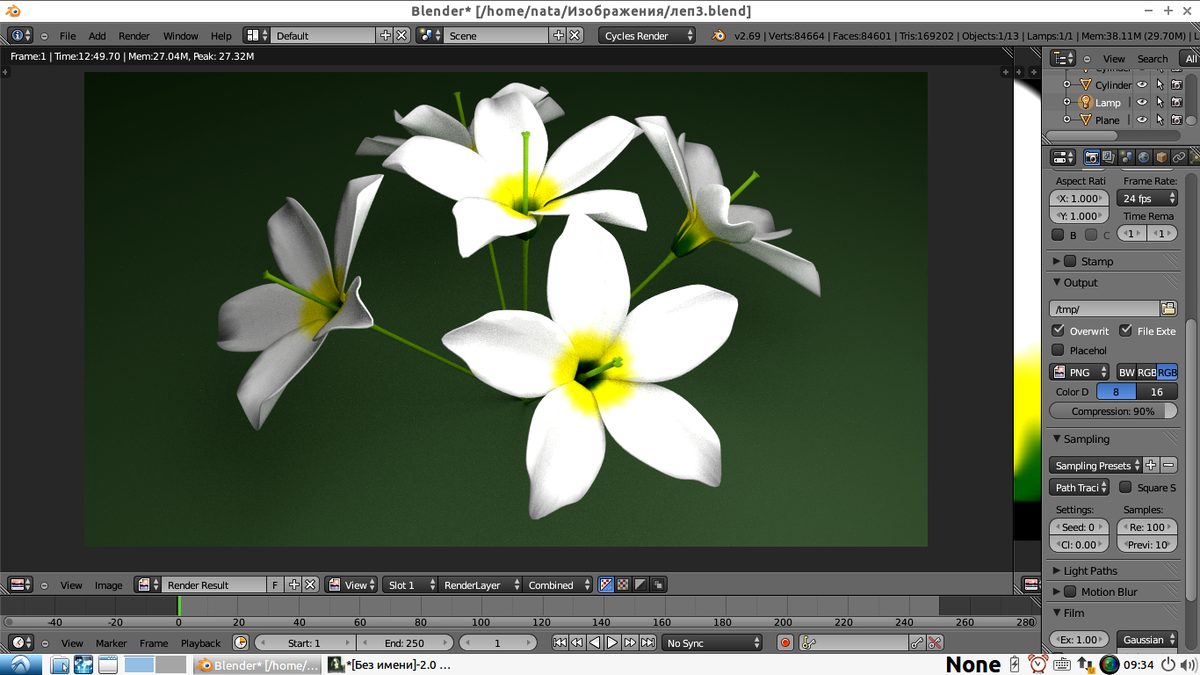Viewport: 1200px width, 675px height.
Task: Select the Render properties camera icon
Action: [1092, 157]
